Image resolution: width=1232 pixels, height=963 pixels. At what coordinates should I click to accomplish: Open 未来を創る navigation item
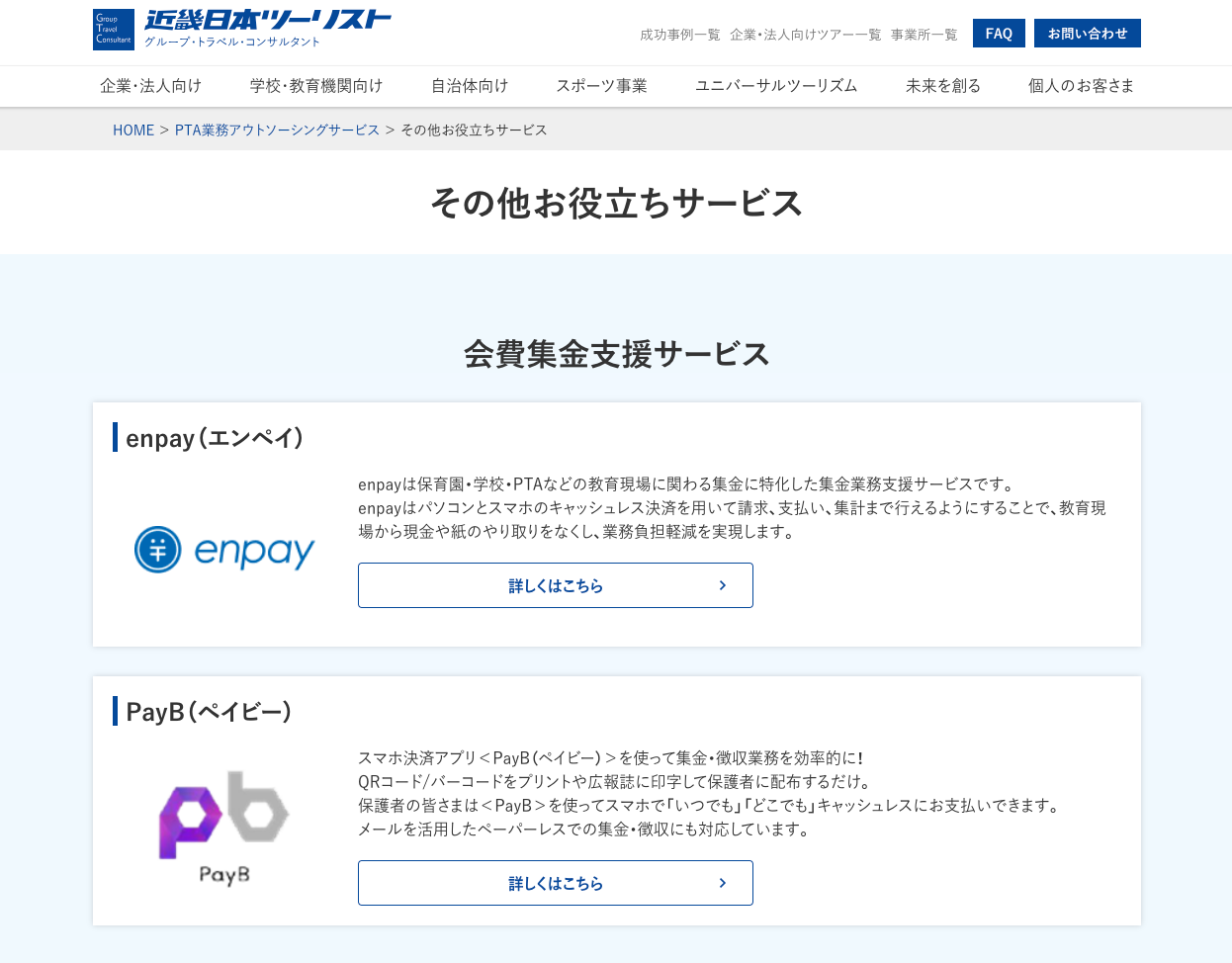point(943,86)
